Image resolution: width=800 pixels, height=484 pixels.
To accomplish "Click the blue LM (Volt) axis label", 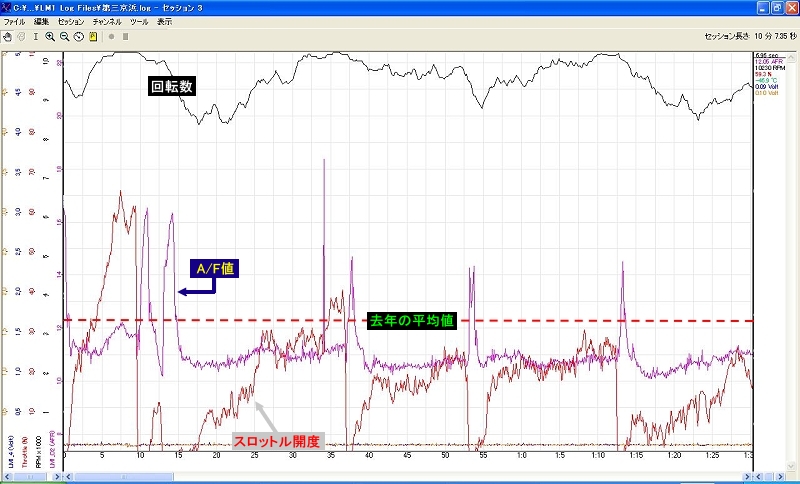I will (x=11, y=453).
